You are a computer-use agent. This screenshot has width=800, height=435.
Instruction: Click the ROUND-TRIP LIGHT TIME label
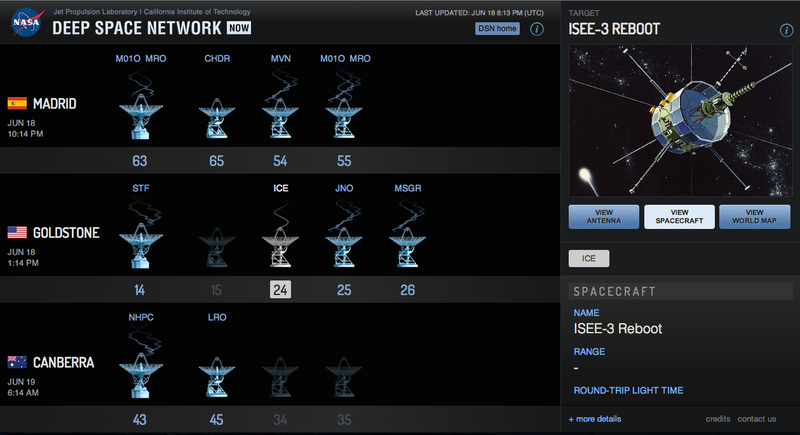click(x=629, y=391)
